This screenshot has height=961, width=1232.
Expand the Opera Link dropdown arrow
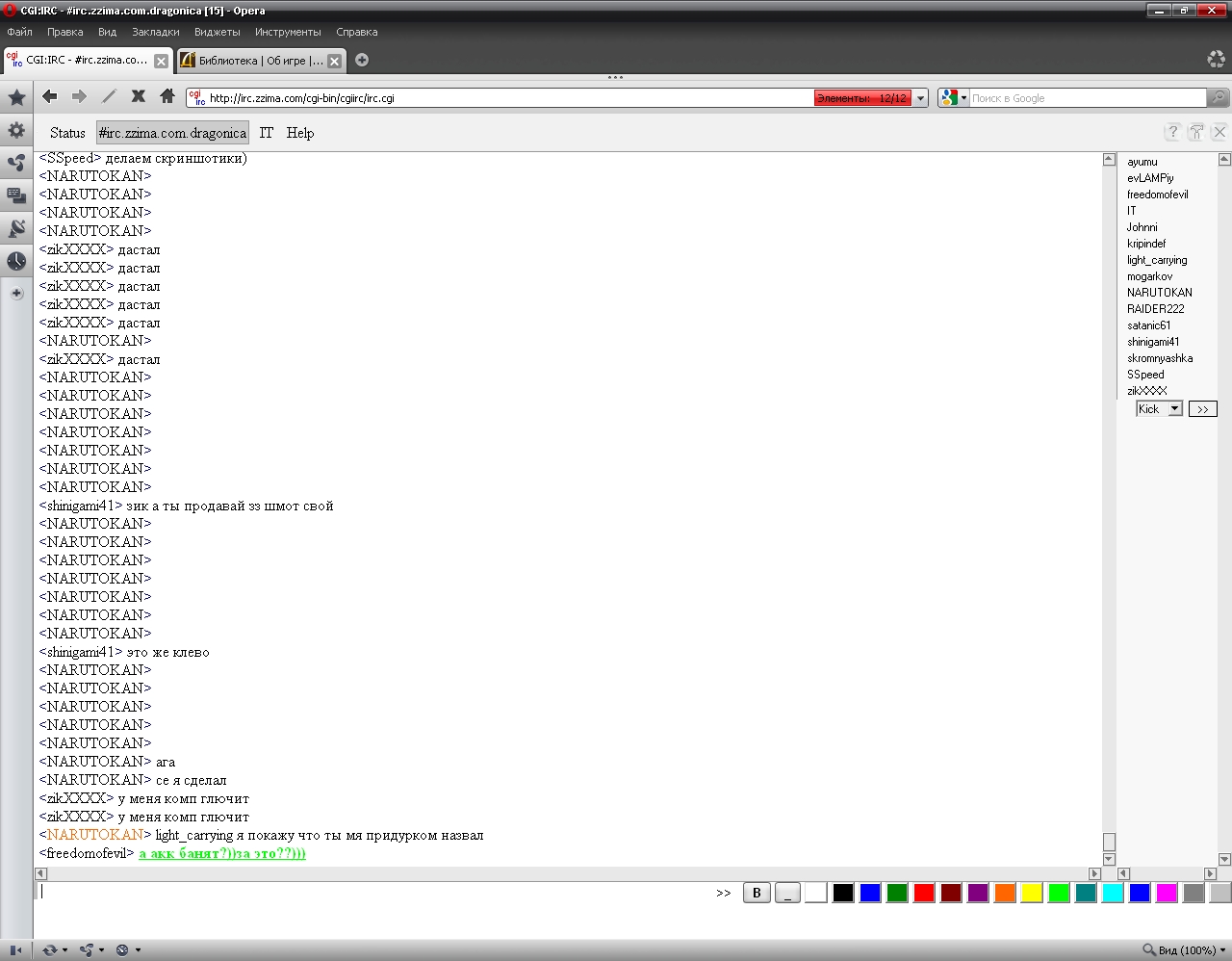(64, 950)
